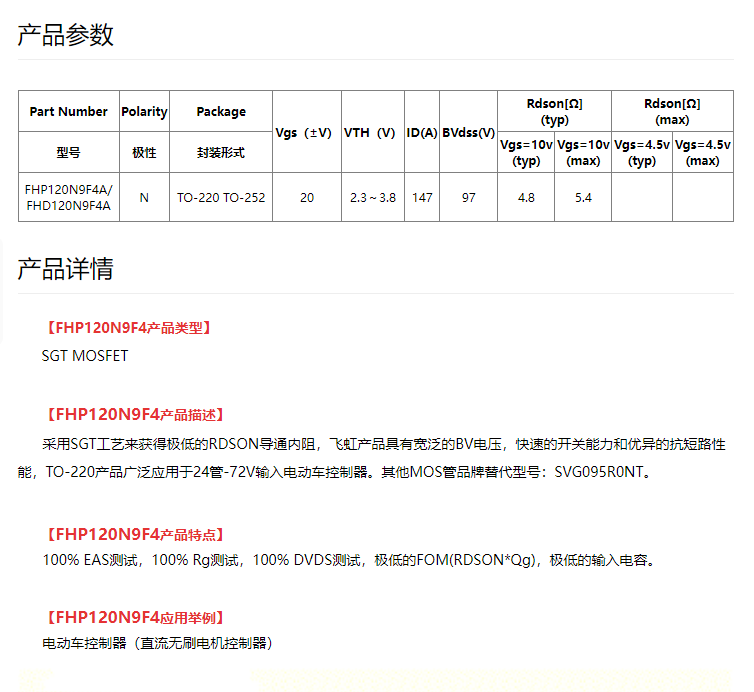Click the 产品参数 section heading
The height and width of the screenshot is (692, 754).
click(66, 35)
